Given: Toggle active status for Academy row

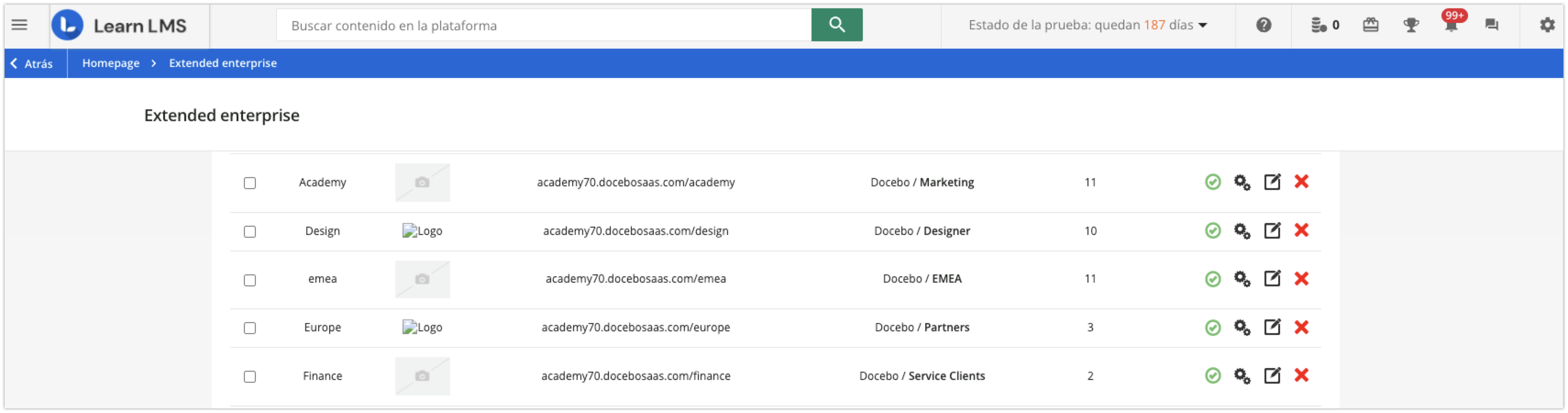Looking at the screenshot, I should click(1213, 182).
